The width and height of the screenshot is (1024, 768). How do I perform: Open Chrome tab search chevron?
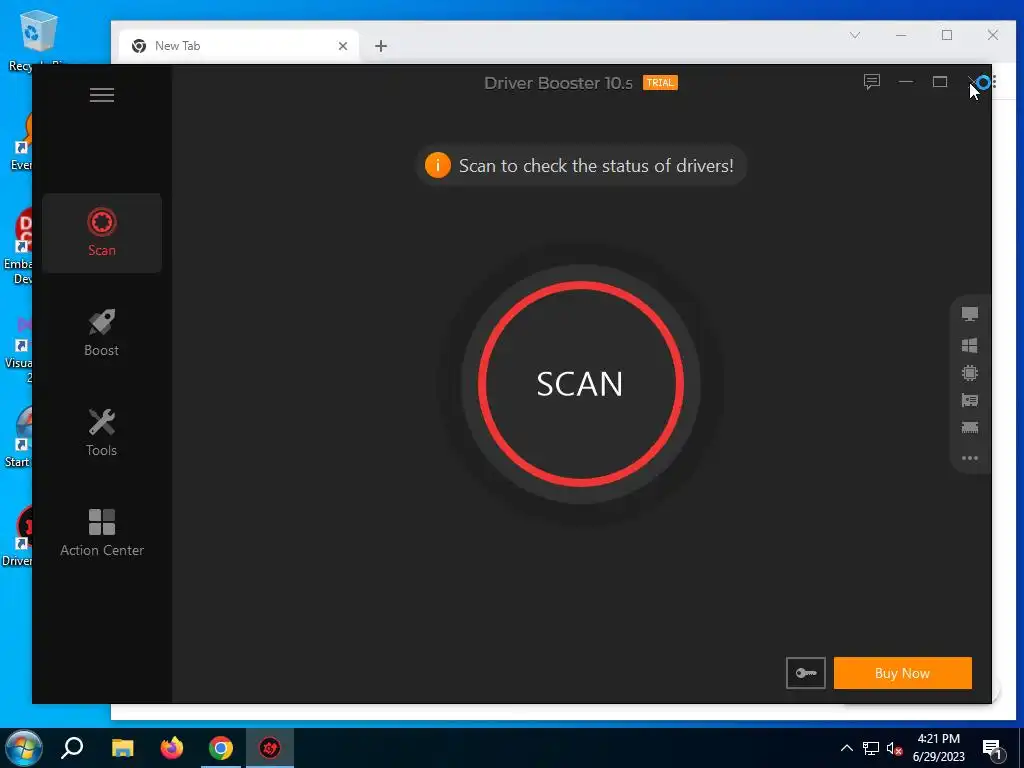coord(855,35)
